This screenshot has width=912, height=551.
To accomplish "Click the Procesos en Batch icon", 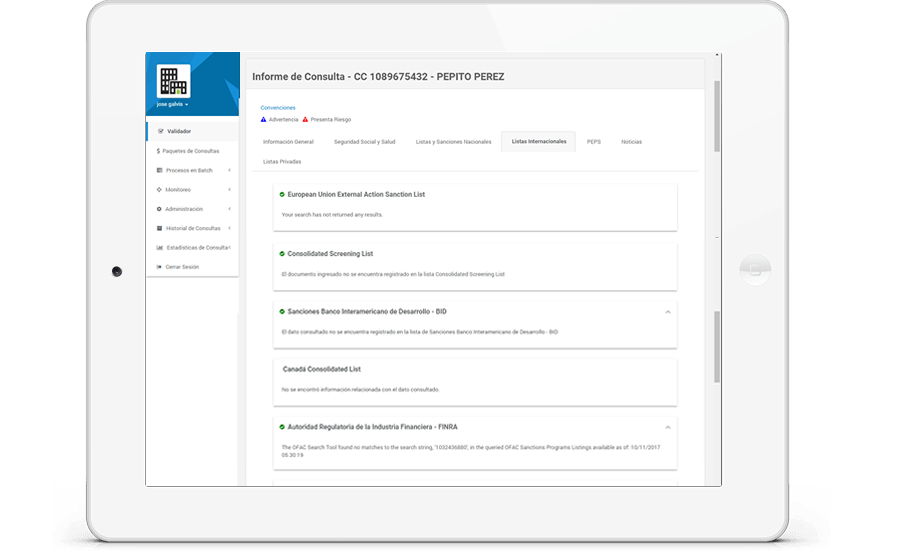I will 160,170.
